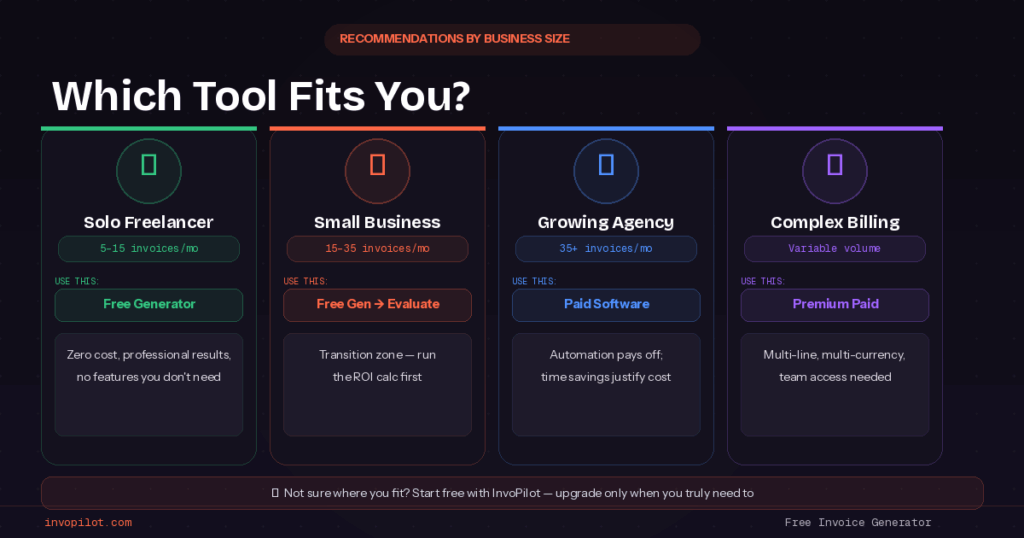Open the invopilot.com link
1024x538 pixels.
(88, 523)
